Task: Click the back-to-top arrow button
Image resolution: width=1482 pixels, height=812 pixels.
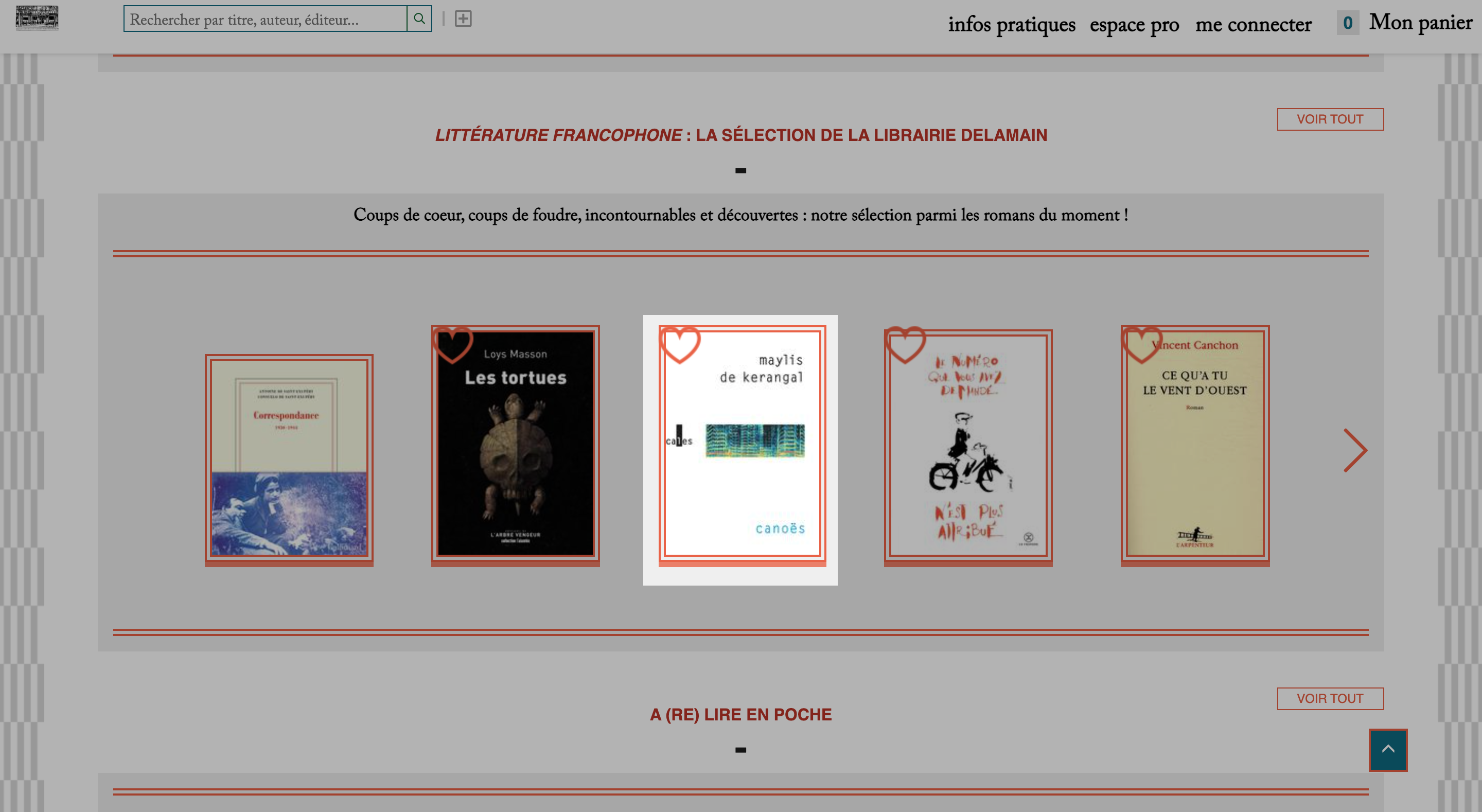Action: [x=1388, y=749]
